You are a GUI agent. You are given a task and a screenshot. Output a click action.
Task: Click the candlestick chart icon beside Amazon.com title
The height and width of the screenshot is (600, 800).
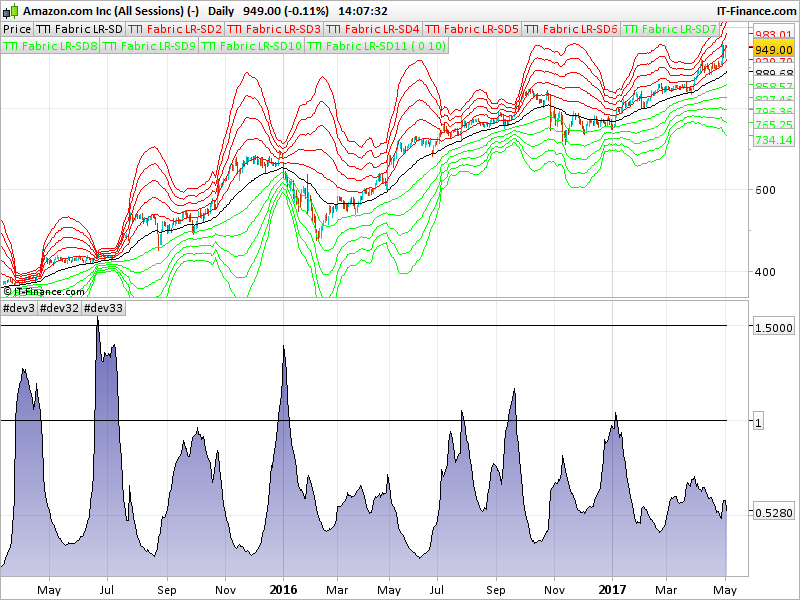[10, 11]
